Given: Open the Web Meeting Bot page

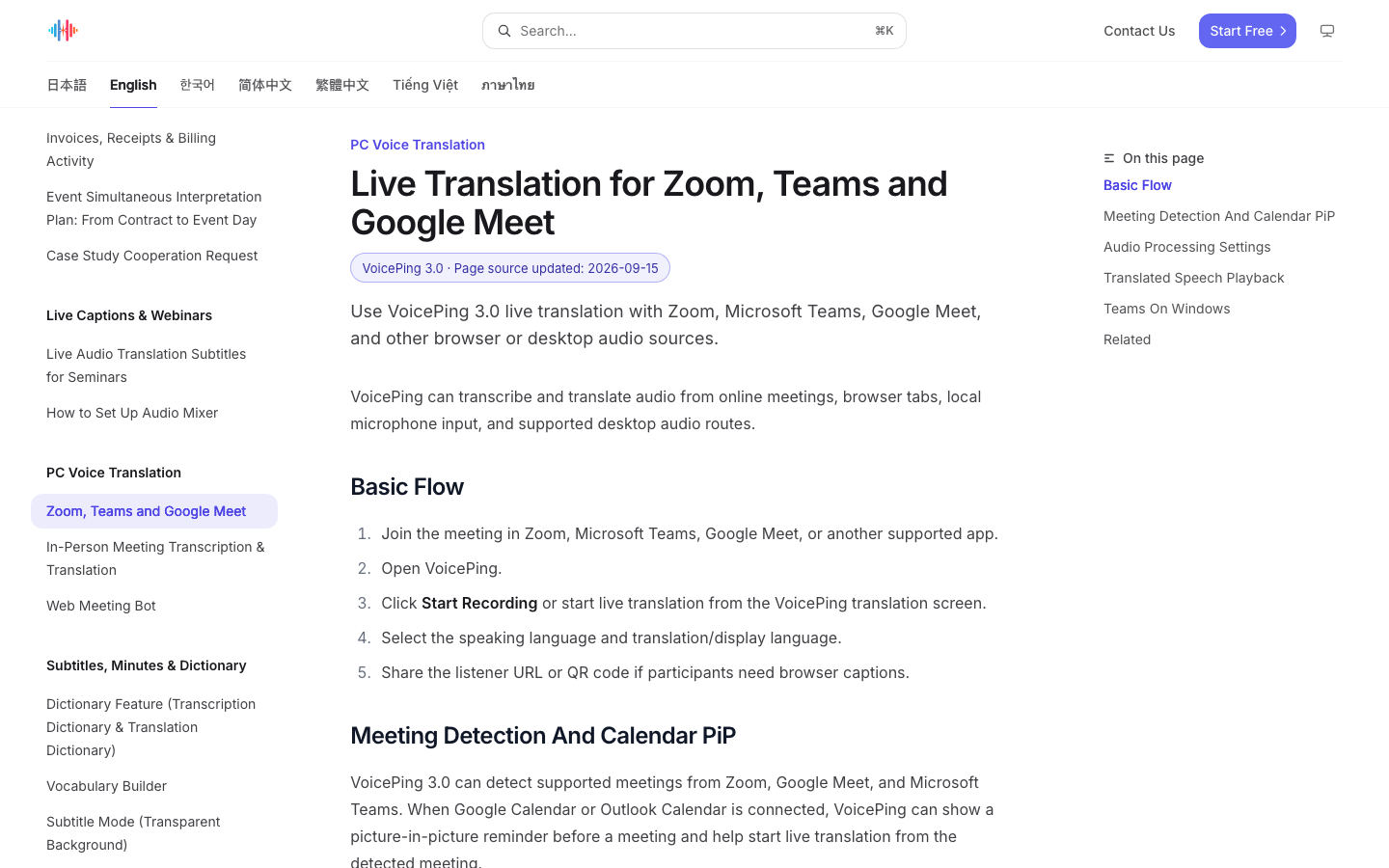Looking at the screenshot, I should [154, 606].
